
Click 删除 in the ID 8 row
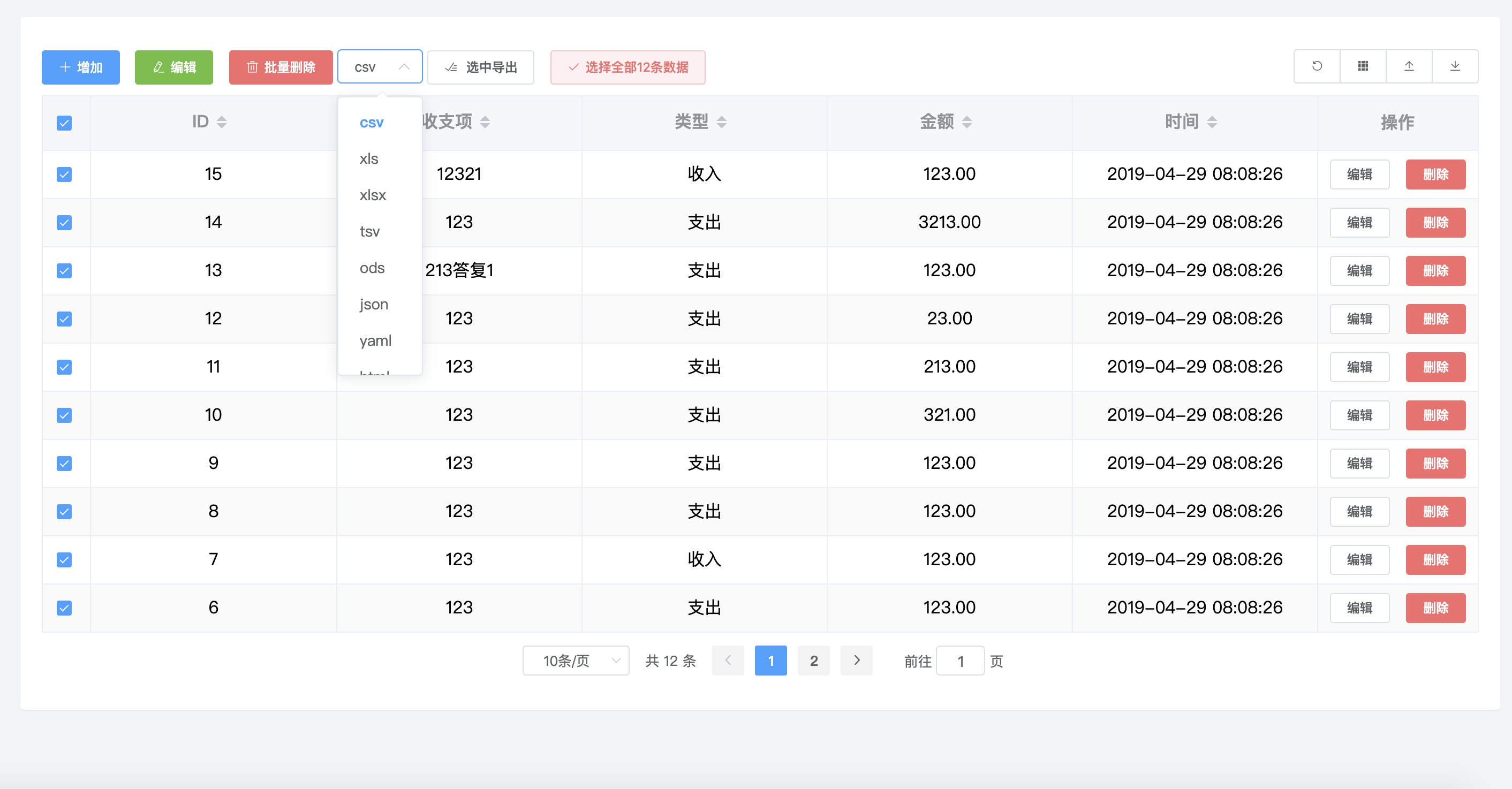click(1435, 512)
